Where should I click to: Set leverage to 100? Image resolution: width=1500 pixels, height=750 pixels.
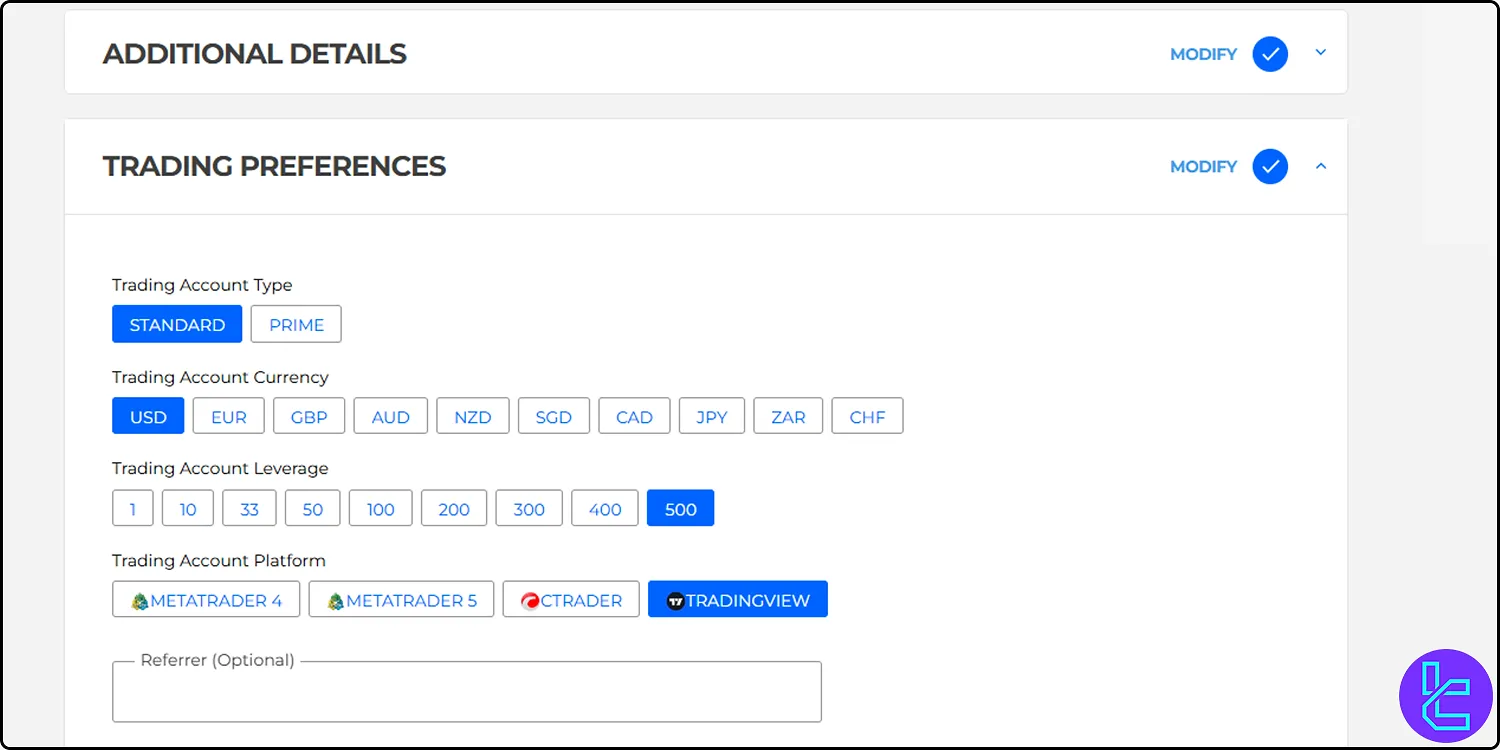pos(380,508)
